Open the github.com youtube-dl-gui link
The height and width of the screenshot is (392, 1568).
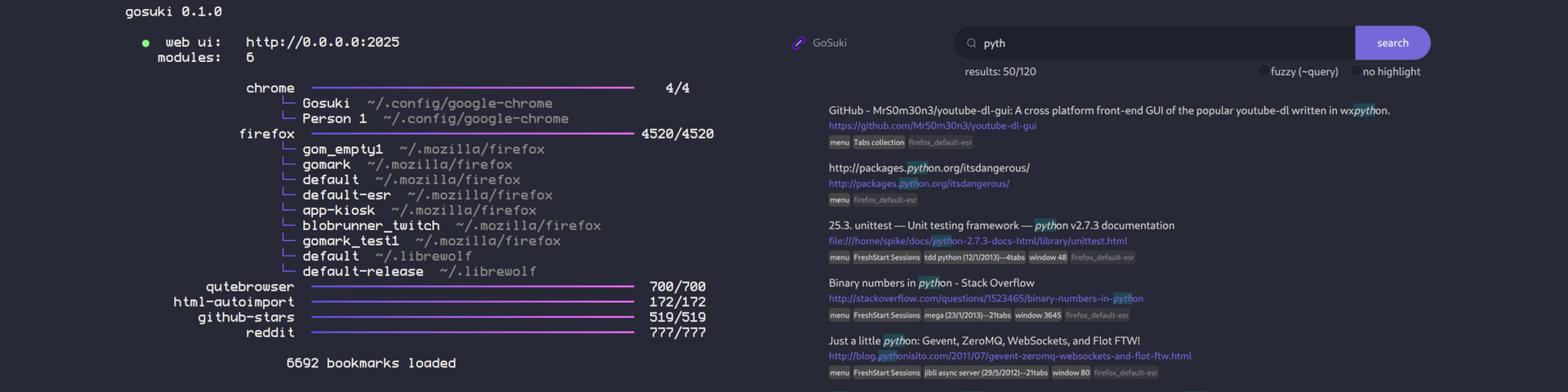pyautogui.click(x=932, y=126)
